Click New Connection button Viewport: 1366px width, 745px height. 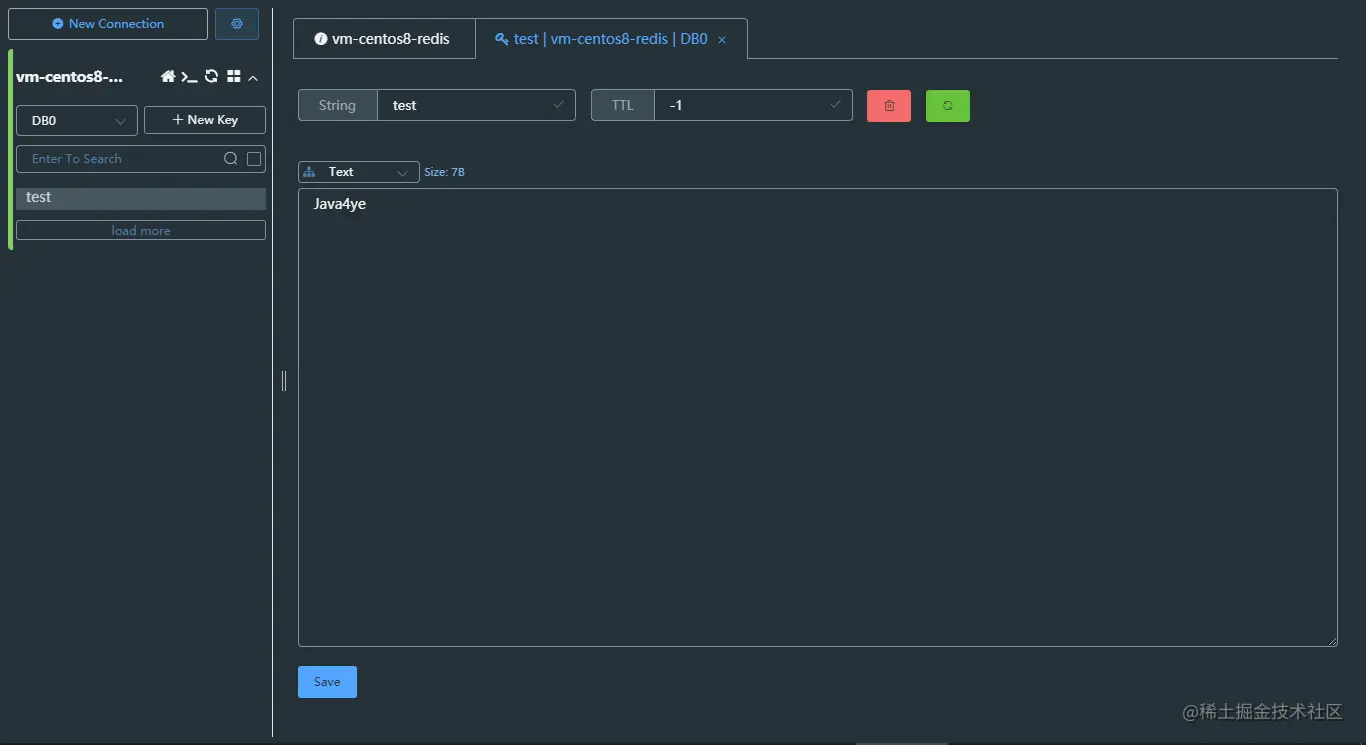point(108,24)
